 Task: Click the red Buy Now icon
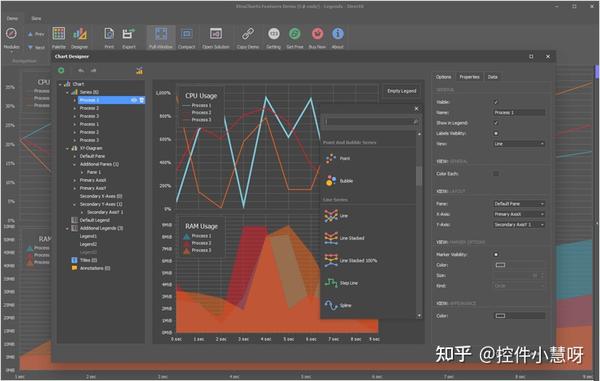pos(317,34)
